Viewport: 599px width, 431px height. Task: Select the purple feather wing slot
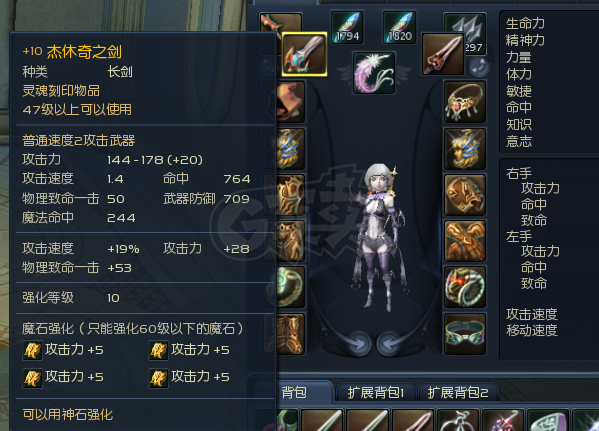point(374,73)
